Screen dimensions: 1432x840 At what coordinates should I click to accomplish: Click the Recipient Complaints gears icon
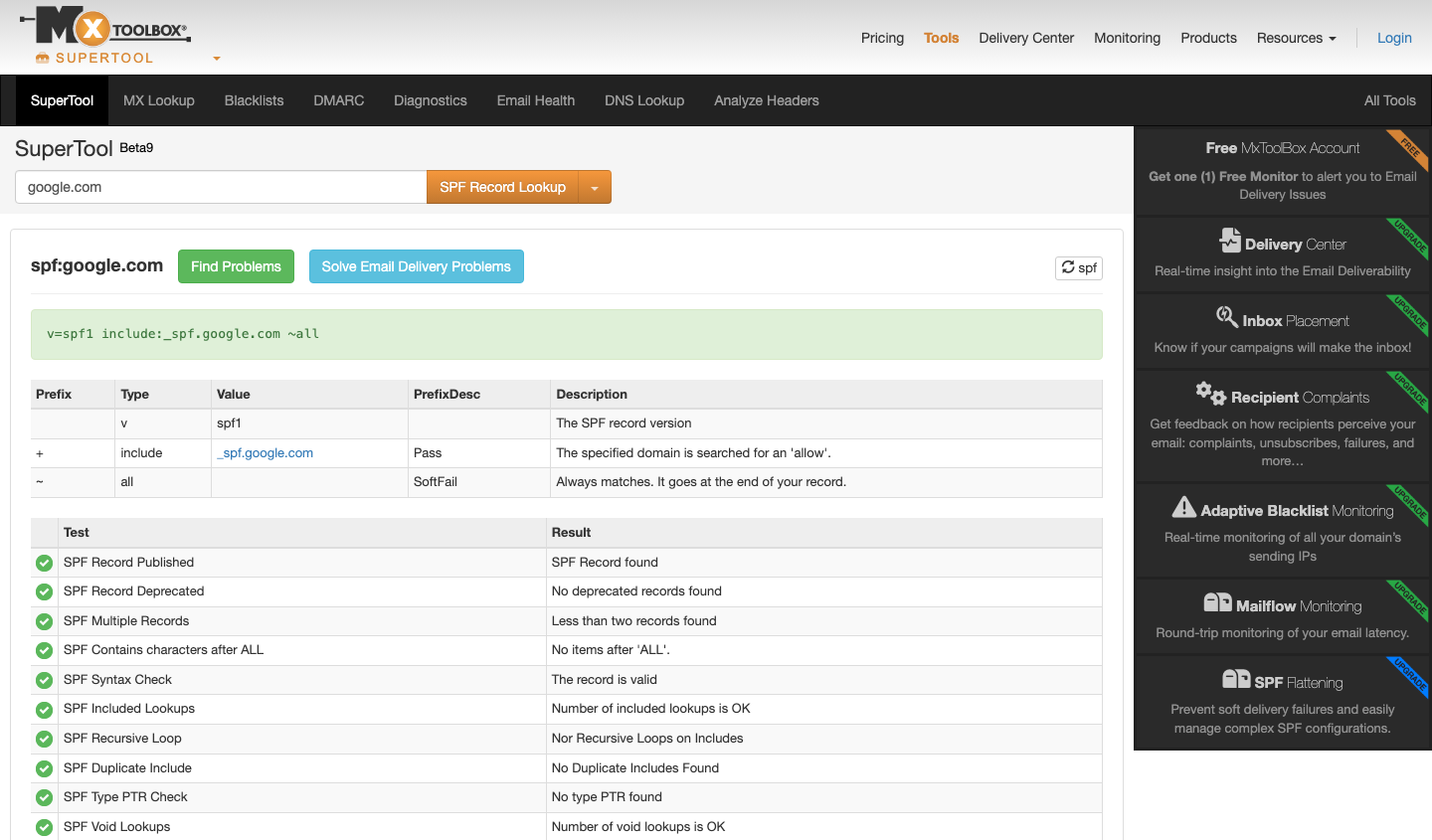[x=1211, y=393]
